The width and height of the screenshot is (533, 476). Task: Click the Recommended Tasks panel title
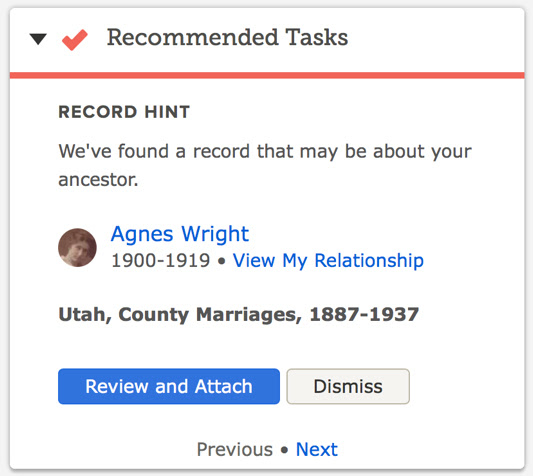click(227, 37)
